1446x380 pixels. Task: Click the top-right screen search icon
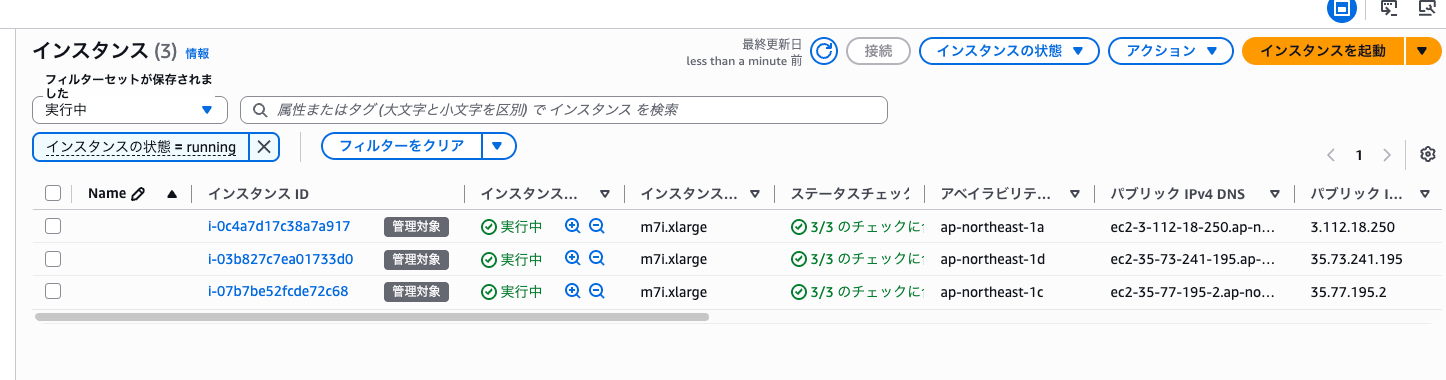click(1427, 8)
